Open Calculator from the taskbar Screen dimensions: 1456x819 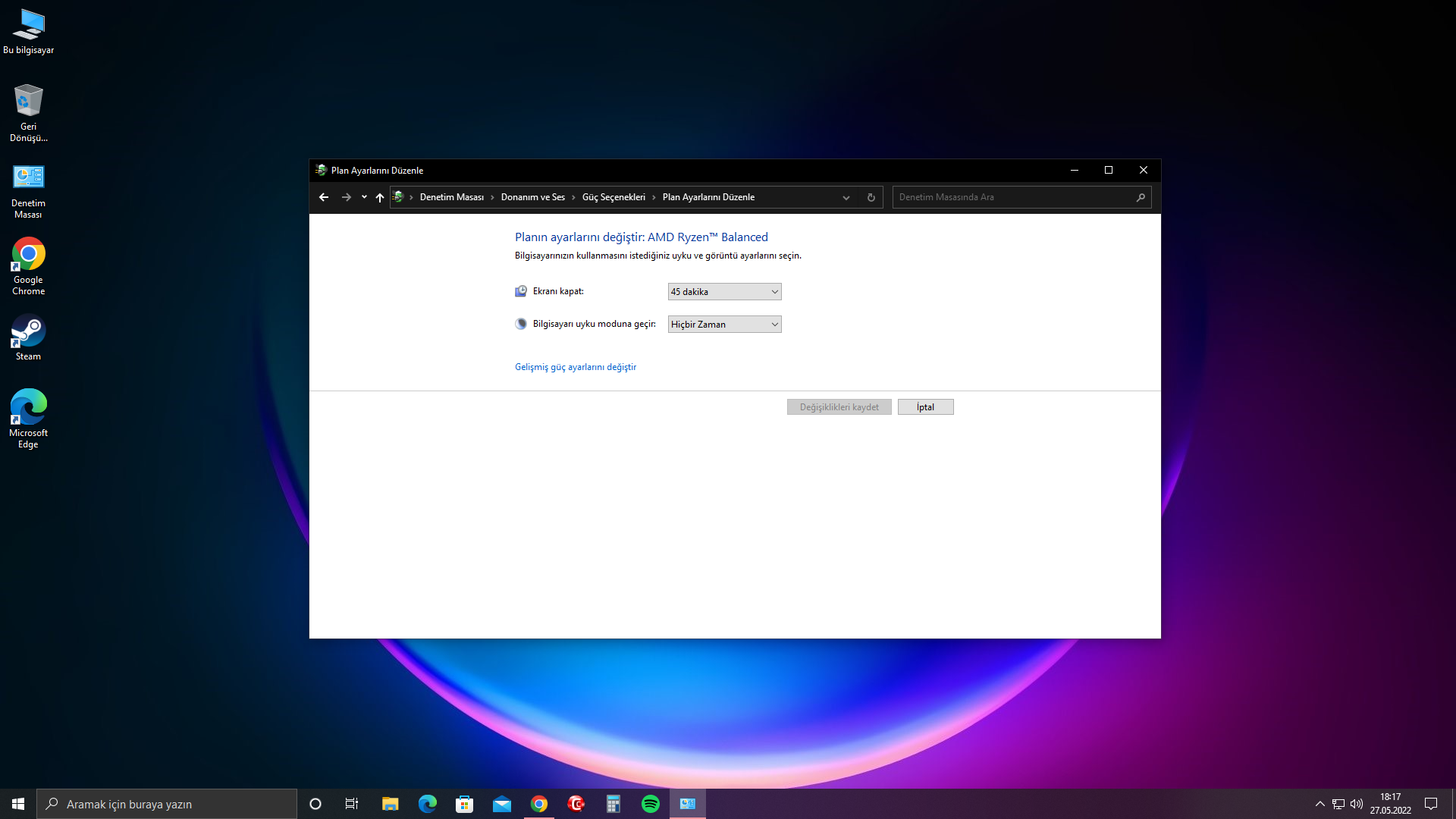613,804
